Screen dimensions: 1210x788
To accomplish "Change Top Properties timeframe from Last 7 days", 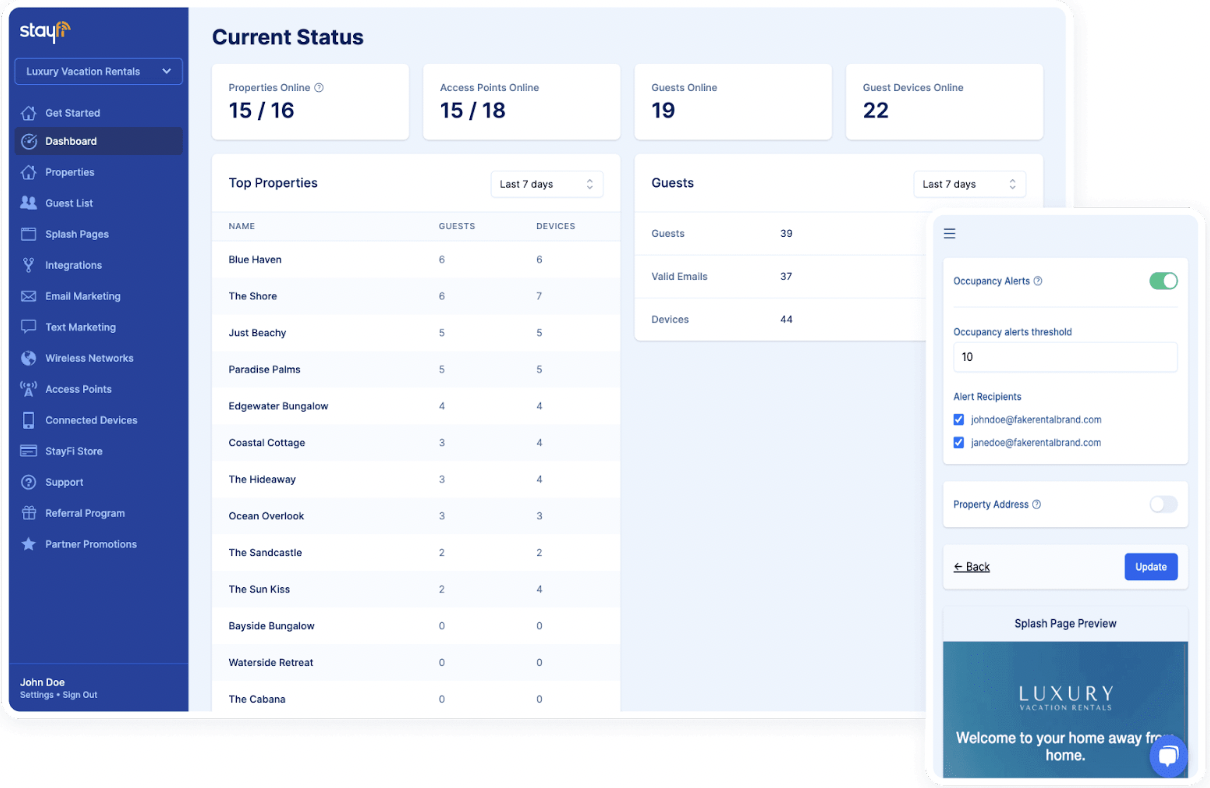I will pyautogui.click(x=546, y=184).
